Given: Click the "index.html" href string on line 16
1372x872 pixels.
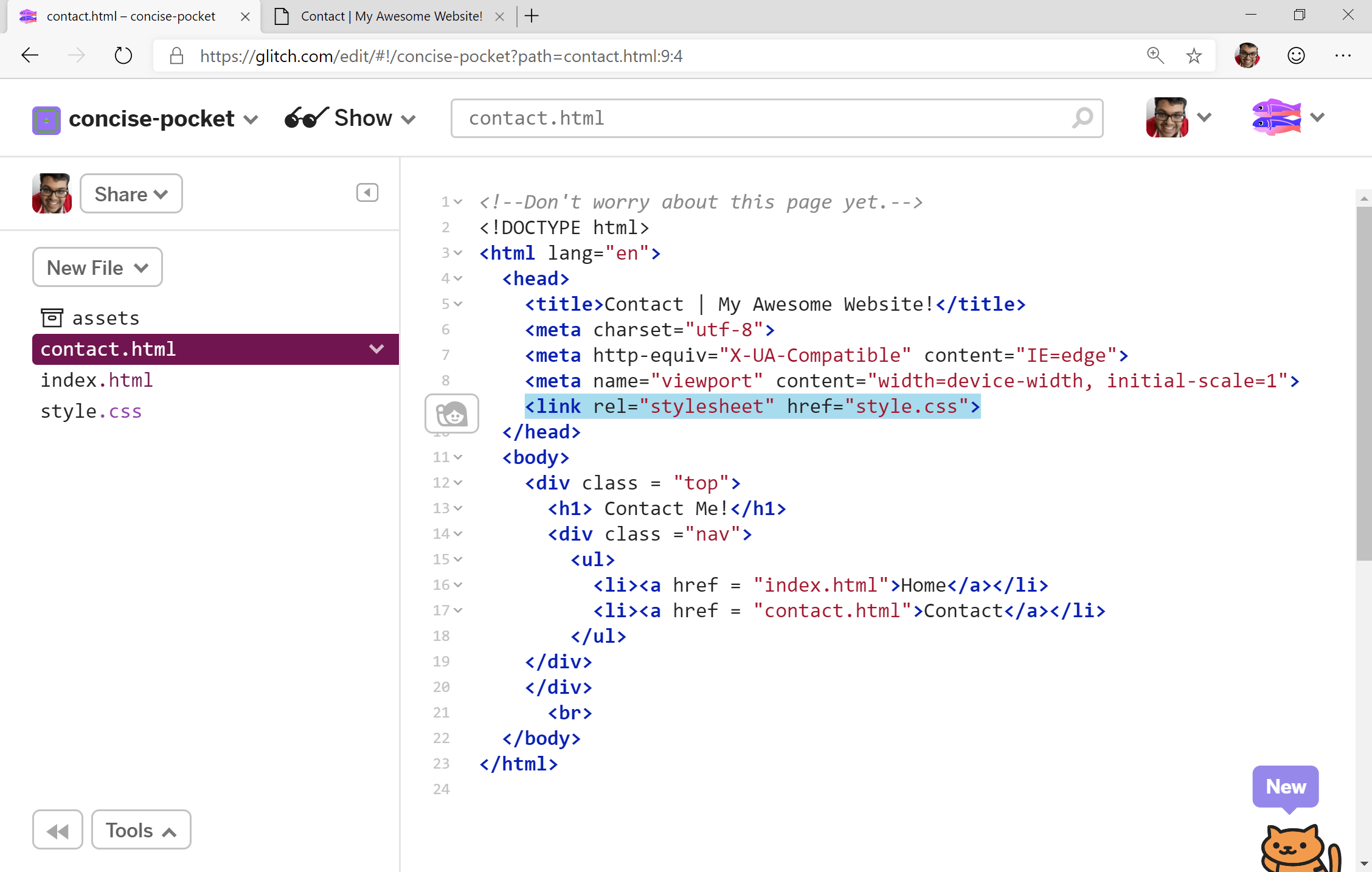Looking at the screenshot, I should (821, 585).
